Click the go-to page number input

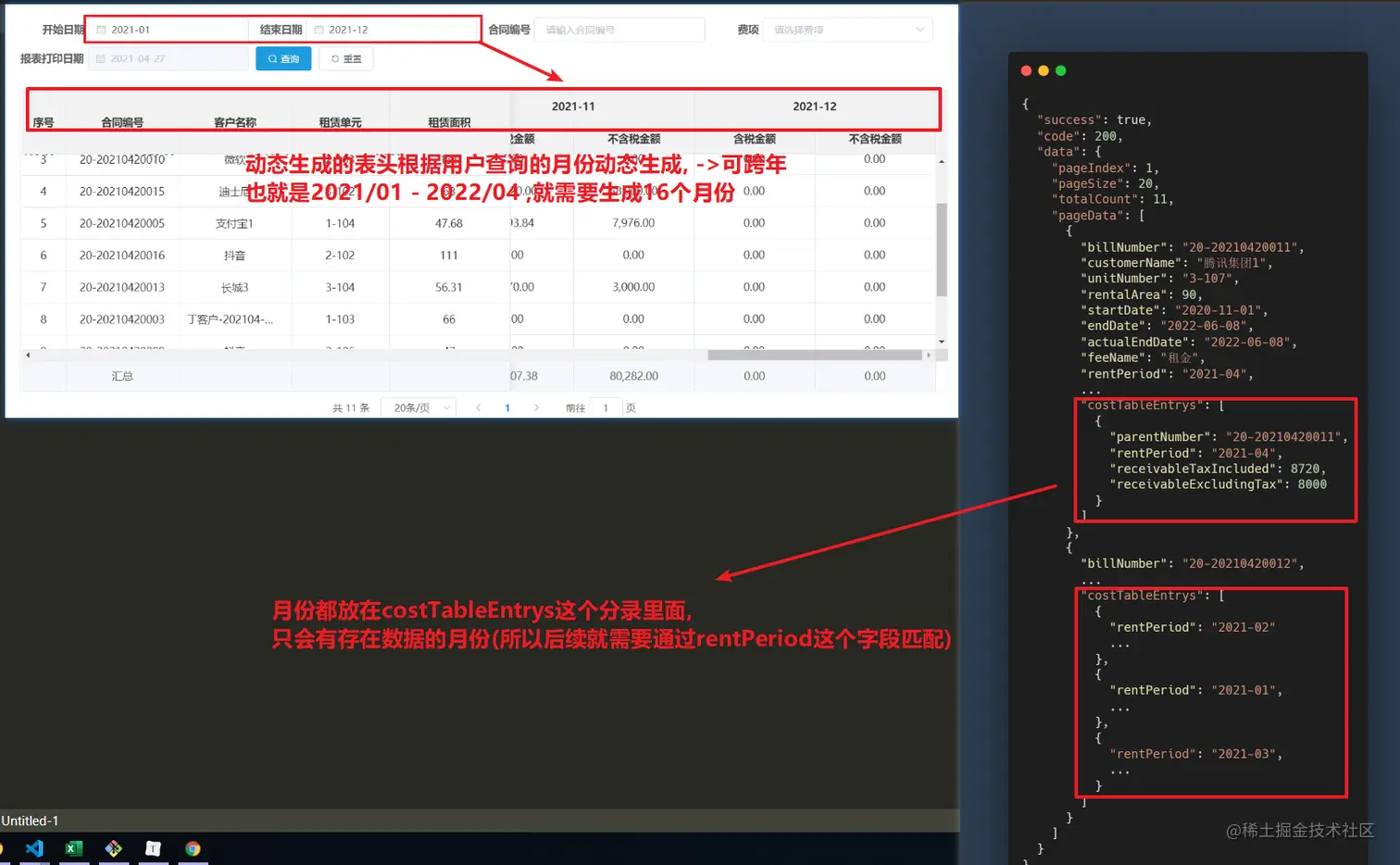(606, 407)
